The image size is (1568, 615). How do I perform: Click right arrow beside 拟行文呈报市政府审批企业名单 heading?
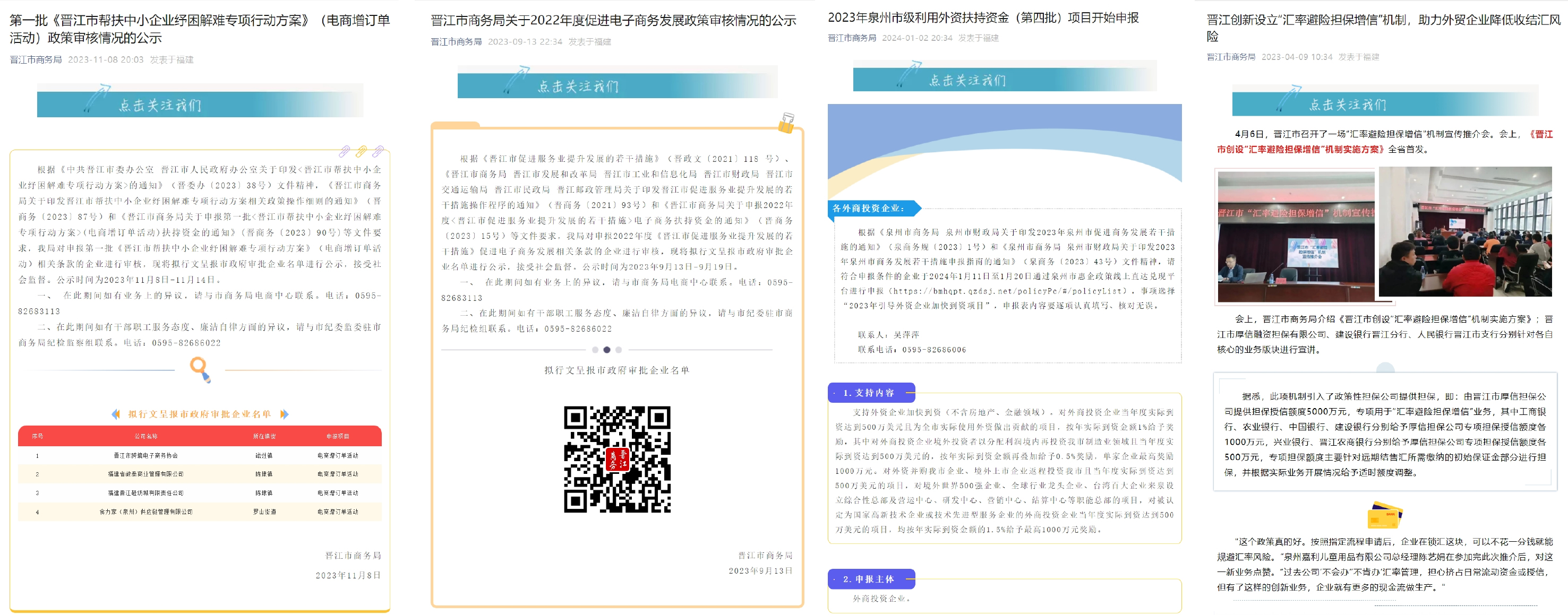tap(284, 414)
